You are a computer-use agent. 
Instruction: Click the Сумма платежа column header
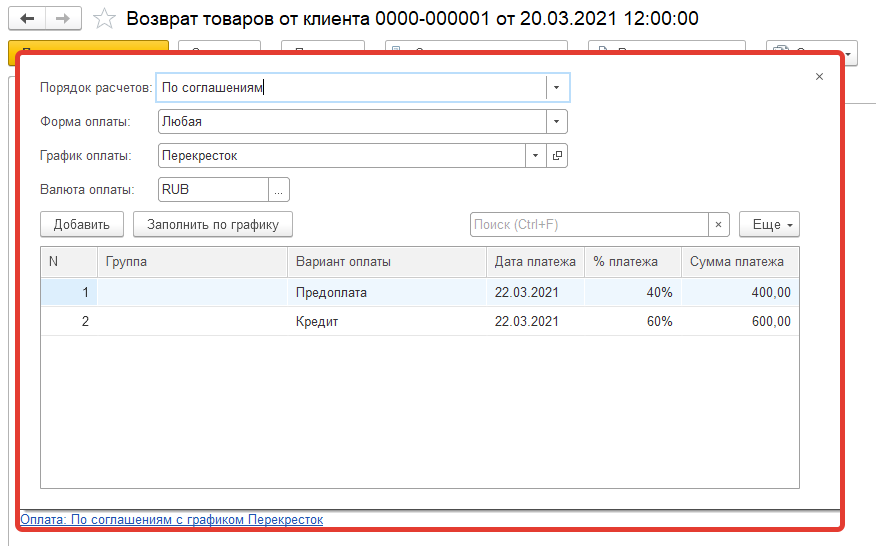pyautogui.click(x=739, y=262)
